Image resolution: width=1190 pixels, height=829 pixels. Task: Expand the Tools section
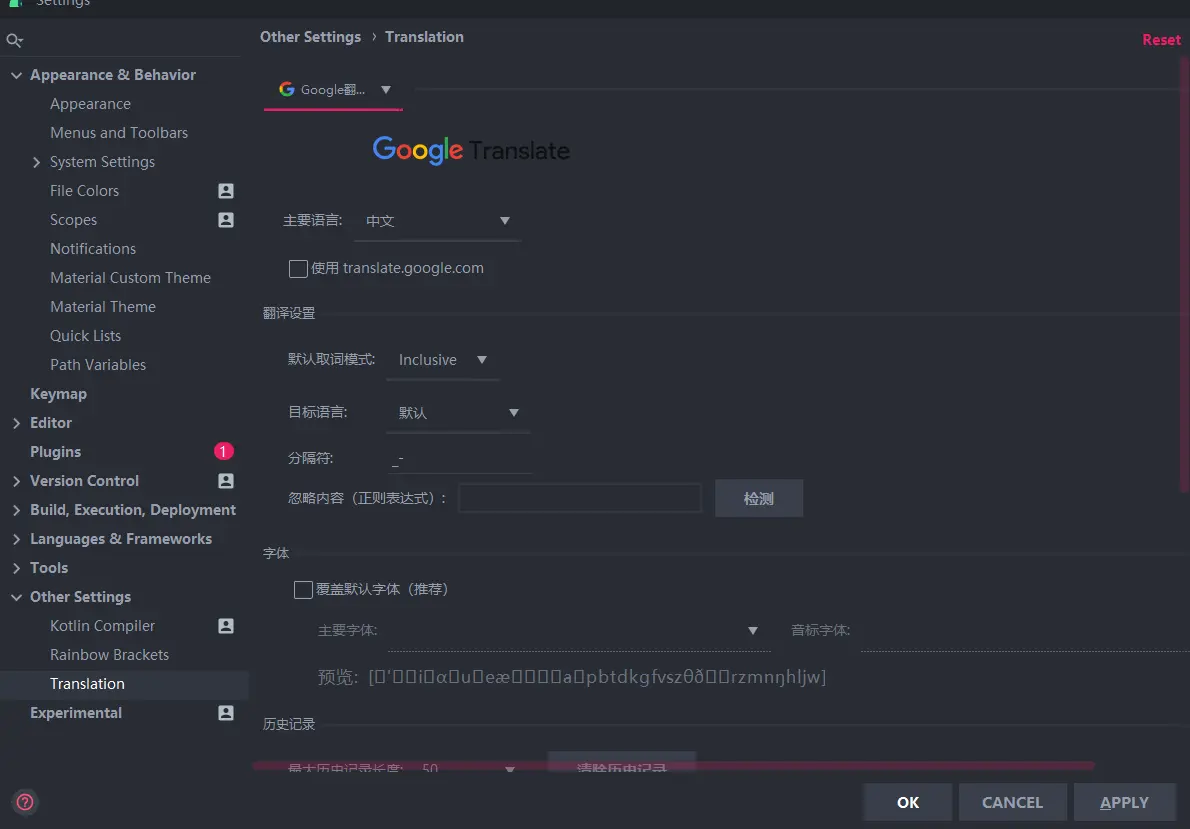(x=16, y=568)
